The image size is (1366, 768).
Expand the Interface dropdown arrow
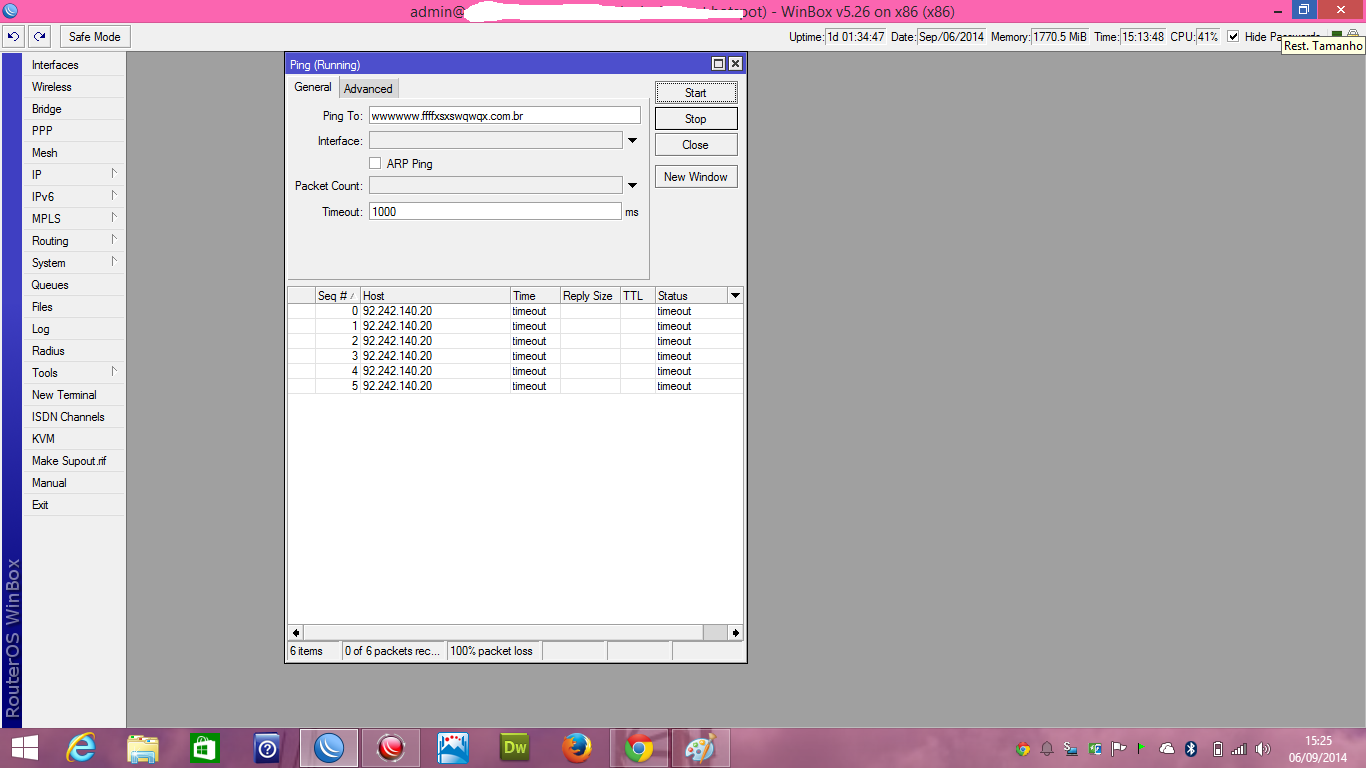(632, 141)
